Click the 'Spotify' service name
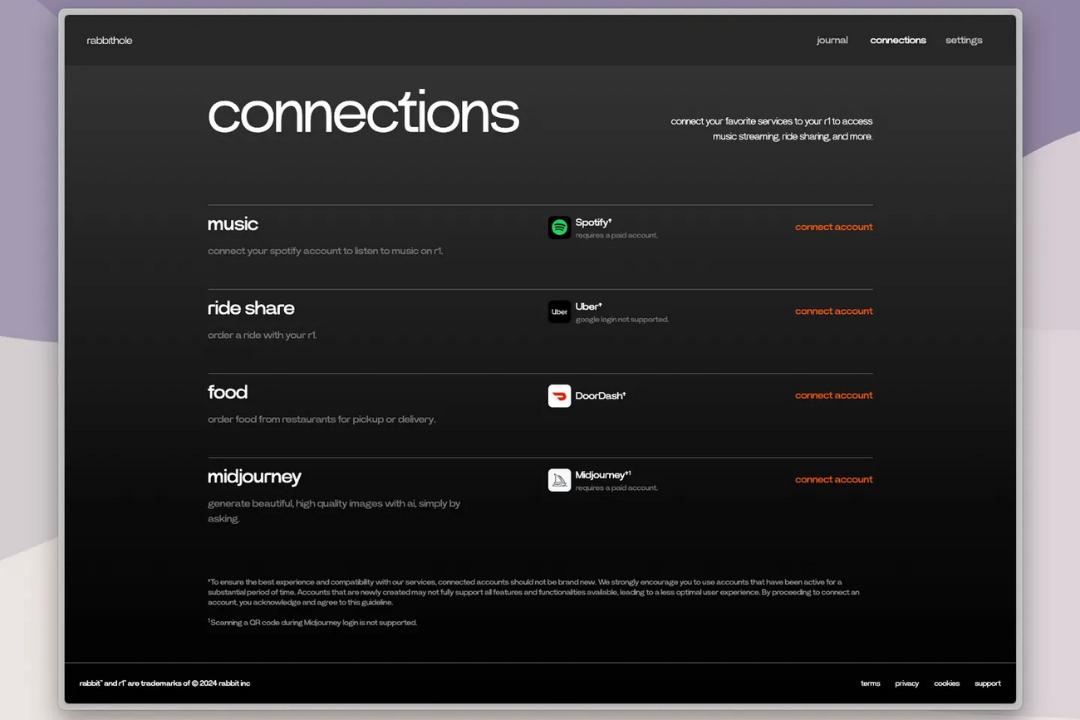The width and height of the screenshot is (1080, 720). [x=593, y=222]
